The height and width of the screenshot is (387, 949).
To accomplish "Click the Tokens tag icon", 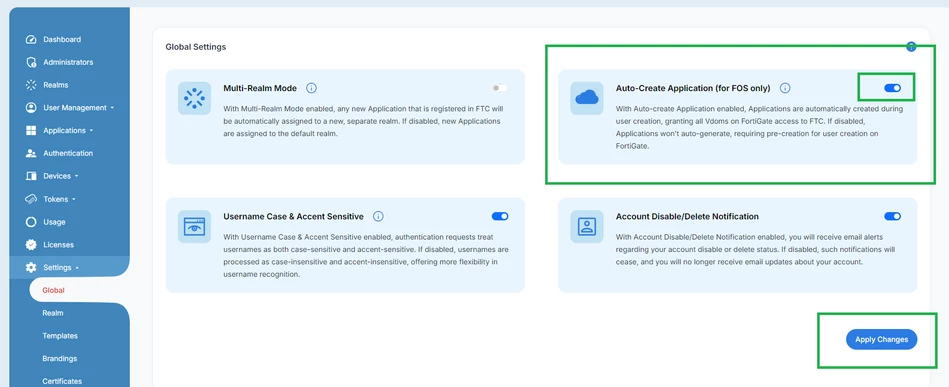I will 31,199.
